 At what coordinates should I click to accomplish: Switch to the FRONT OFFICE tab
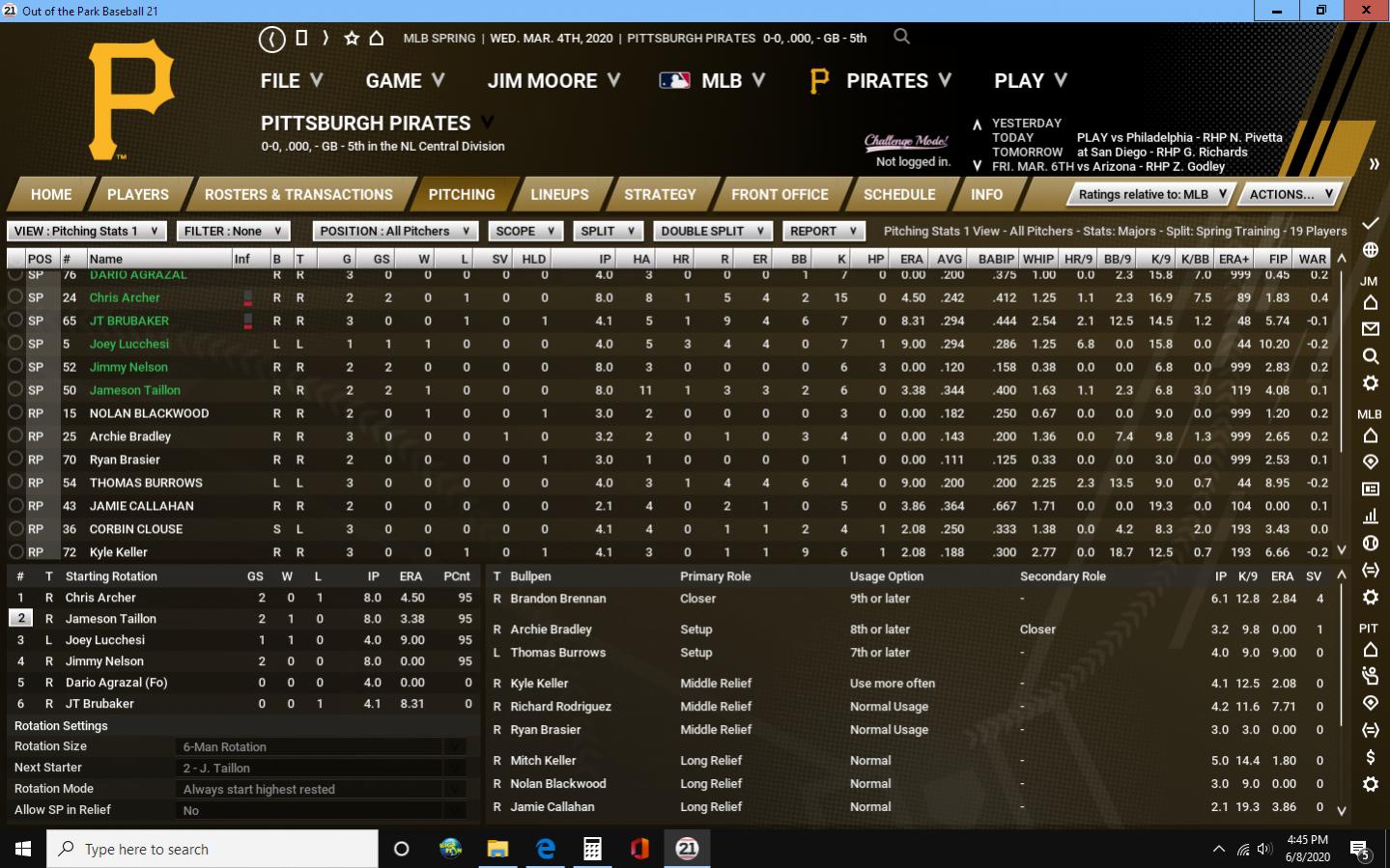(x=780, y=194)
